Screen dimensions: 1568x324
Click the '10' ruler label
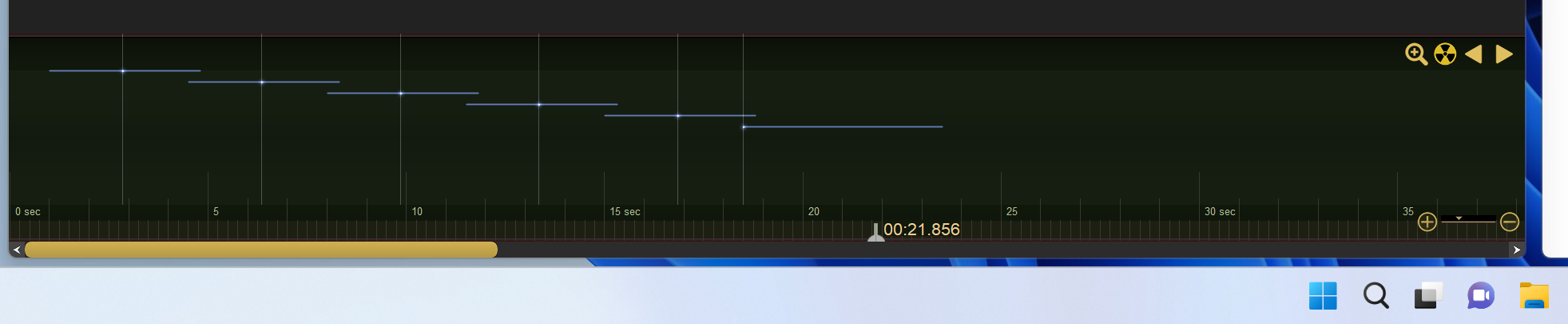(417, 212)
